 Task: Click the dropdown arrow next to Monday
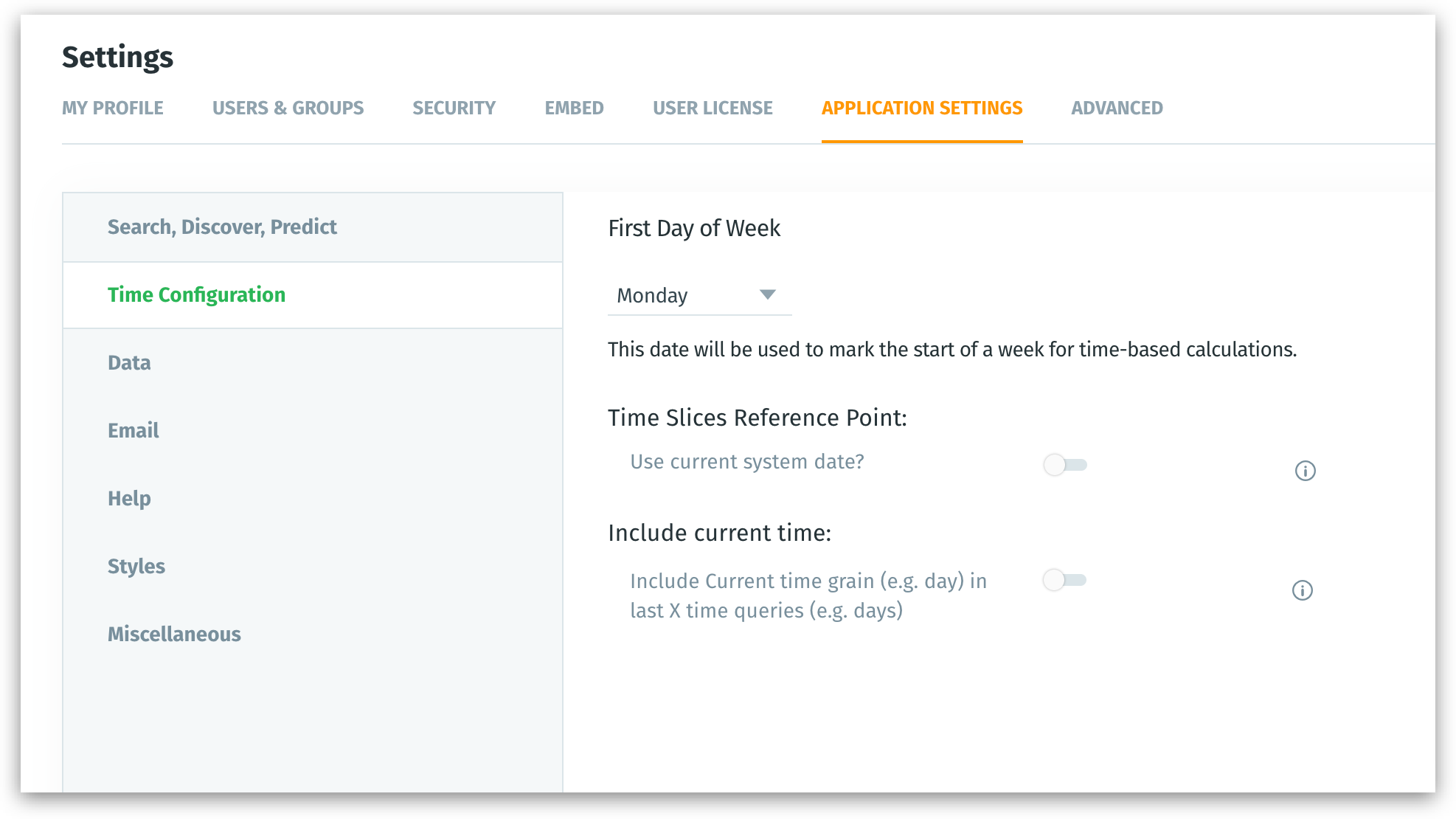click(767, 295)
